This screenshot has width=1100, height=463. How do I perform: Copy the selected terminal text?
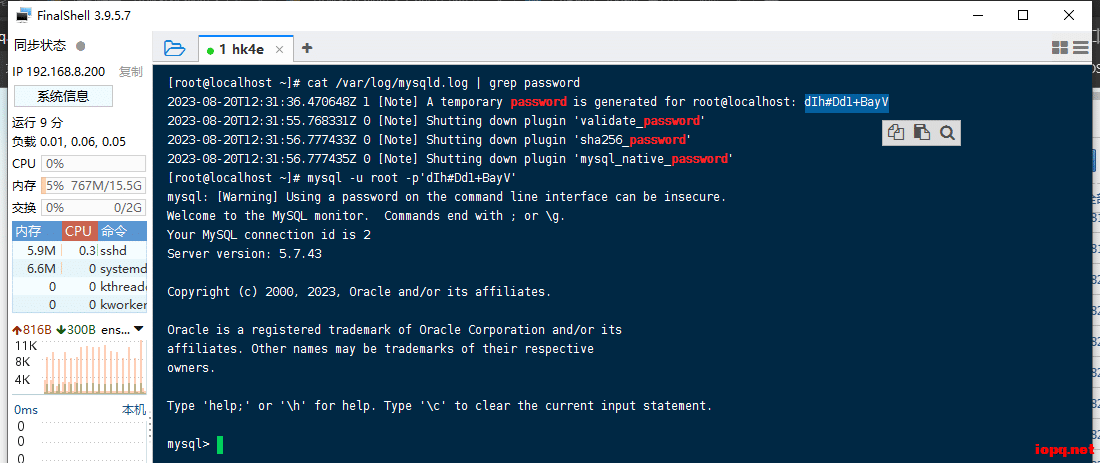pyautogui.click(x=896, y=132)
